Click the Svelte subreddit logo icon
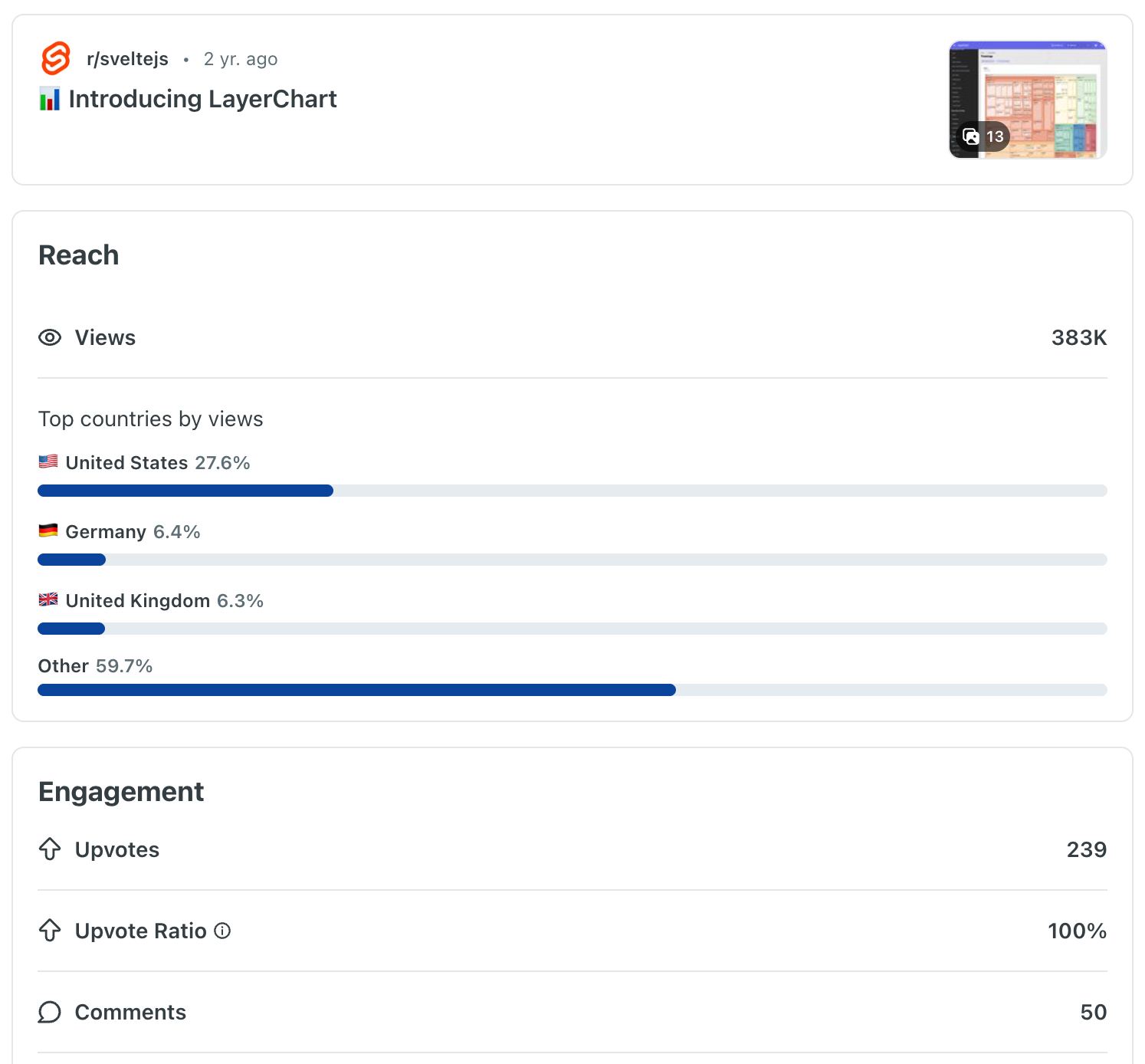Screen dimensions: 1145x1064 tap(55, 58)
